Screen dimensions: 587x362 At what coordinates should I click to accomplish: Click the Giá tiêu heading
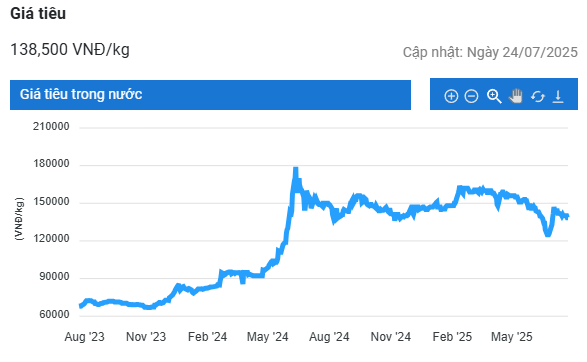click(38, 13)
